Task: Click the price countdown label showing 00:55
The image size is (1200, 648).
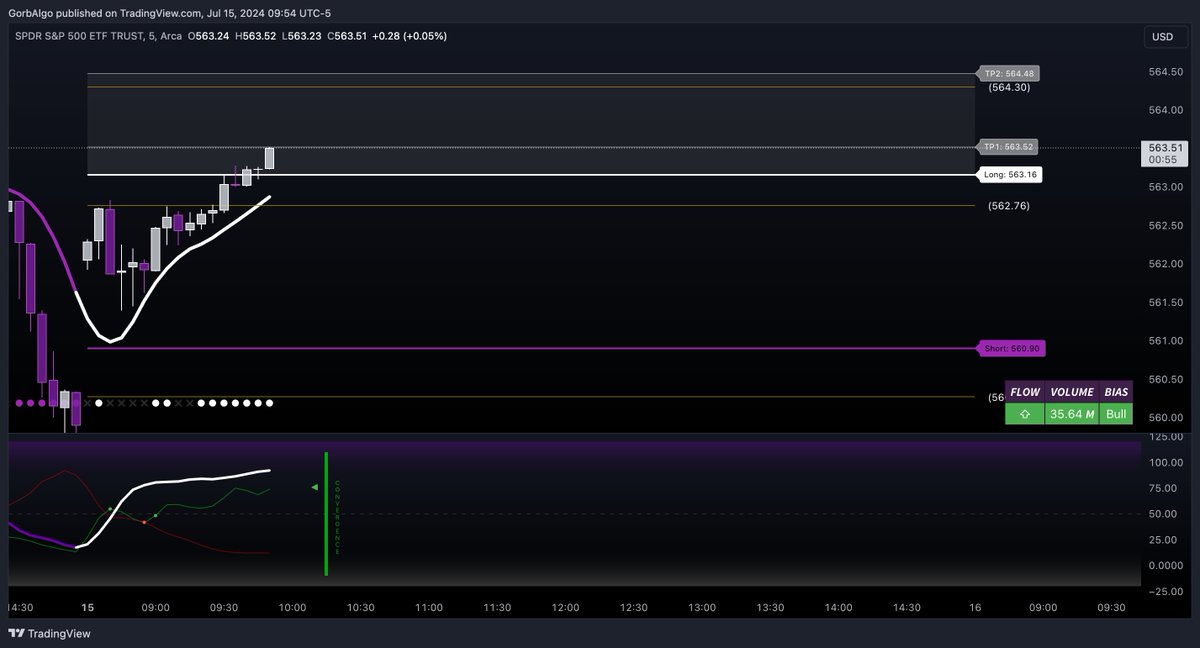Action: point(1163,157)
